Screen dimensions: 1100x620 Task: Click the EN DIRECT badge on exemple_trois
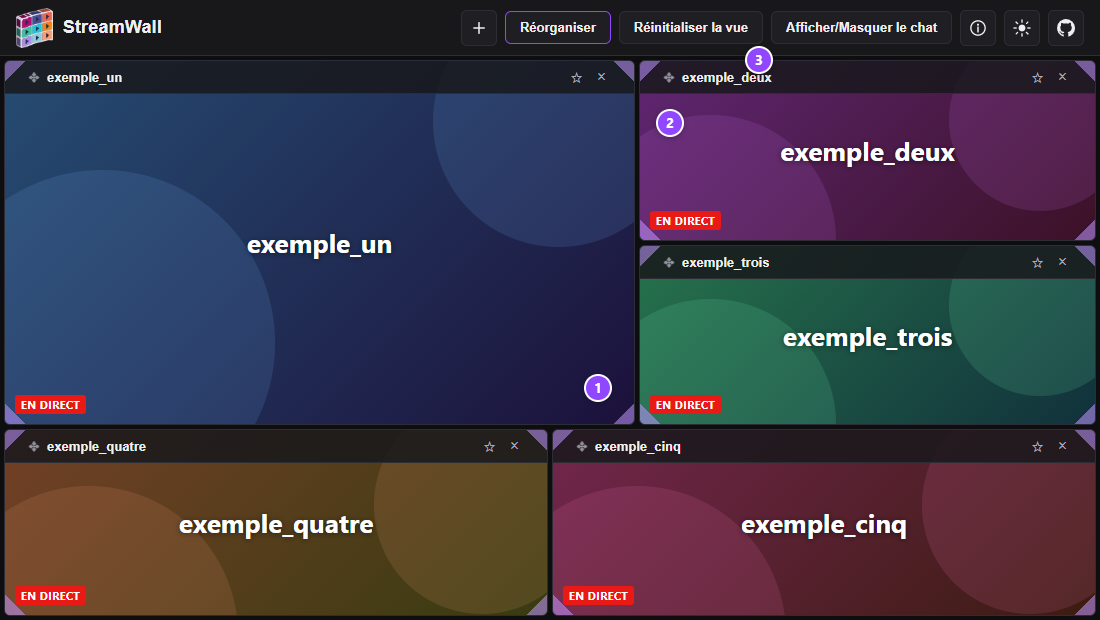(685, 405)
